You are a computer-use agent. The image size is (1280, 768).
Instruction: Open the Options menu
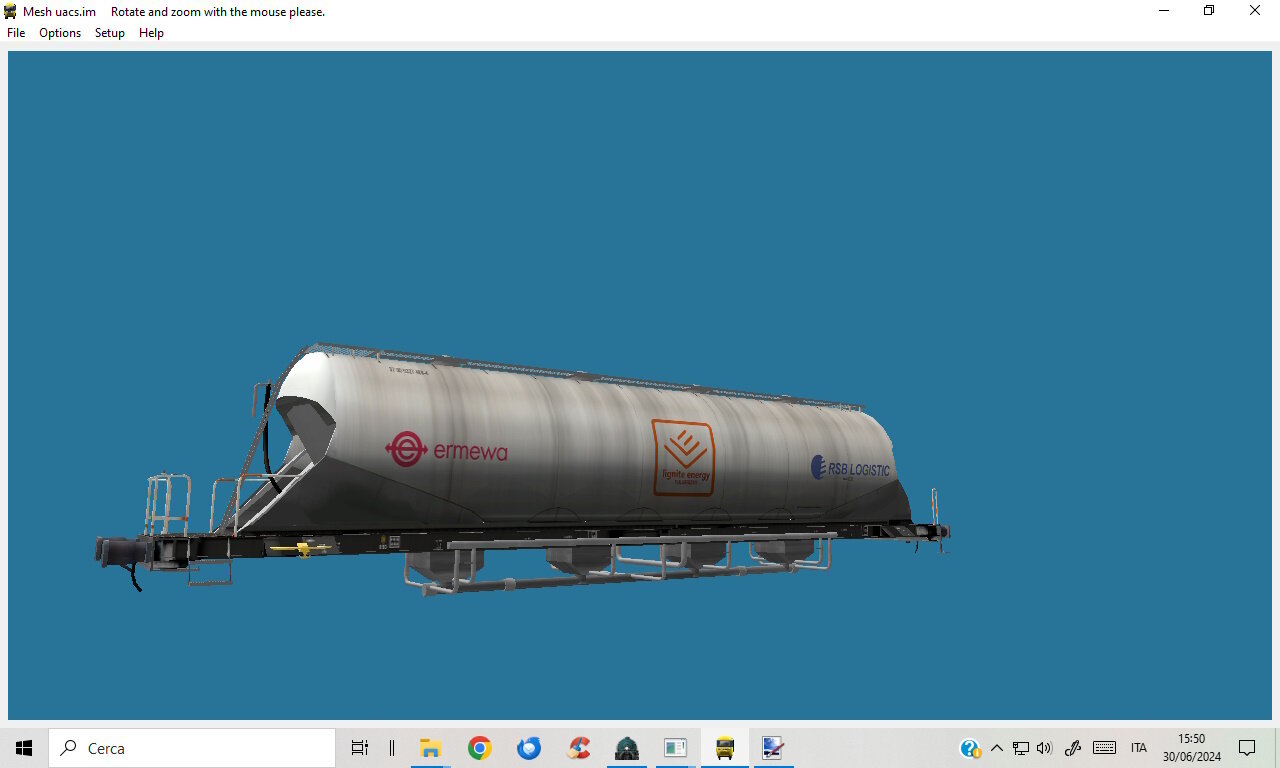(60, 33)
